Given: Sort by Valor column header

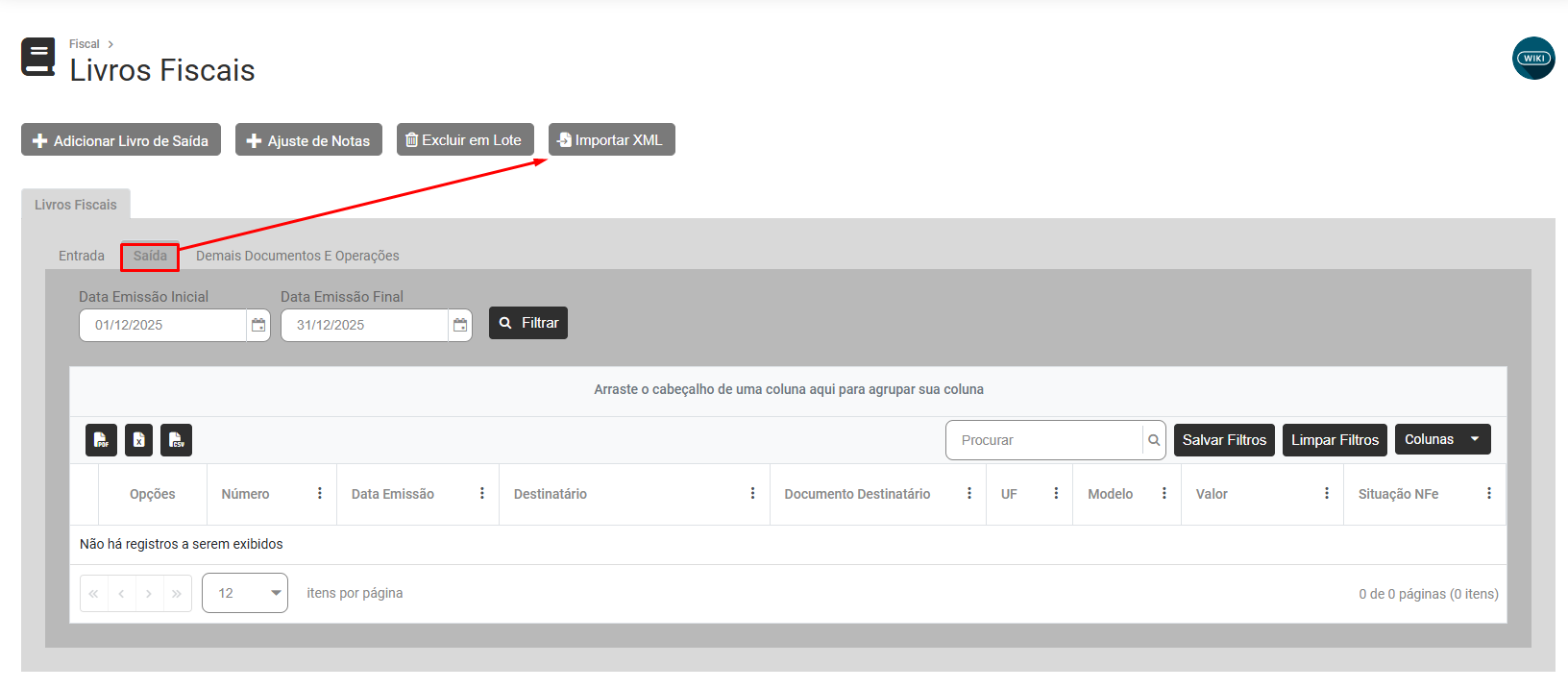Looking at the screenshot, I should [1212, 494].
